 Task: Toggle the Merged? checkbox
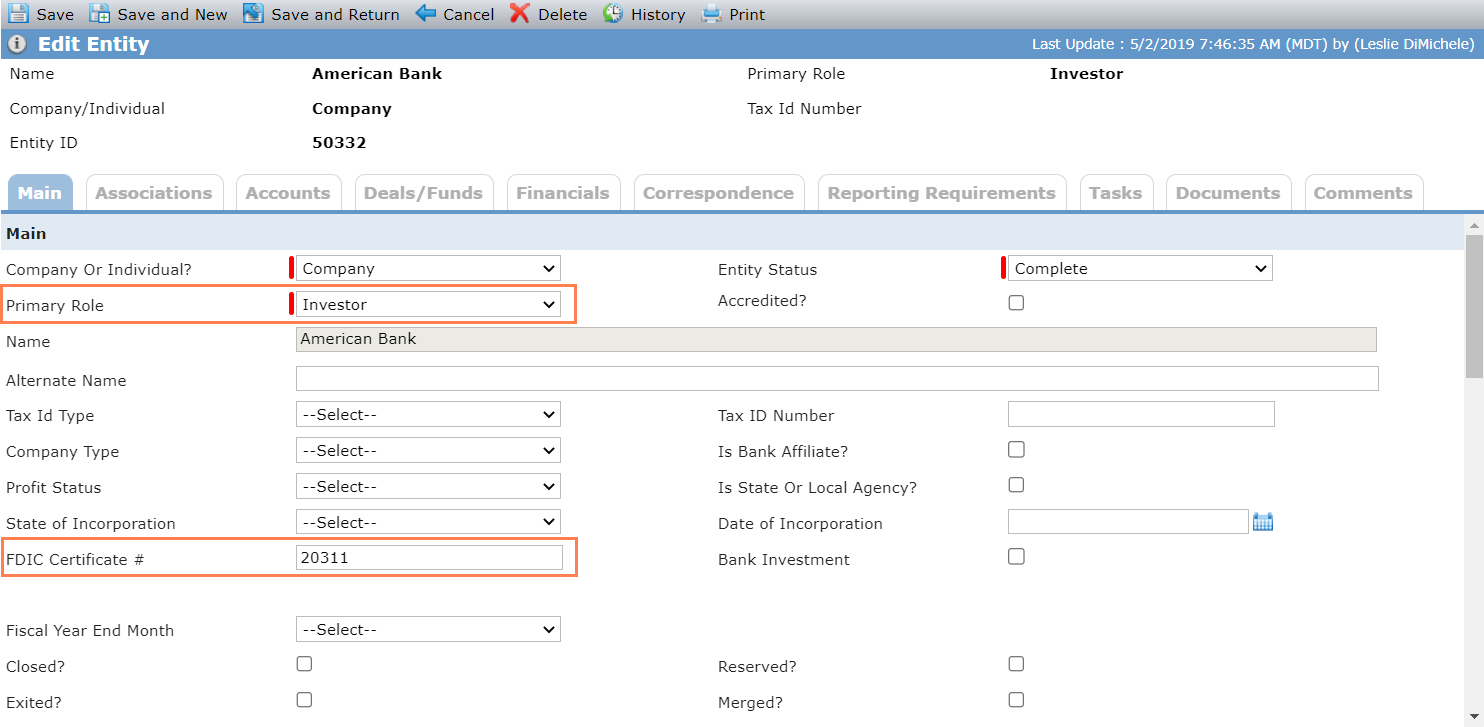(1016, 700)
